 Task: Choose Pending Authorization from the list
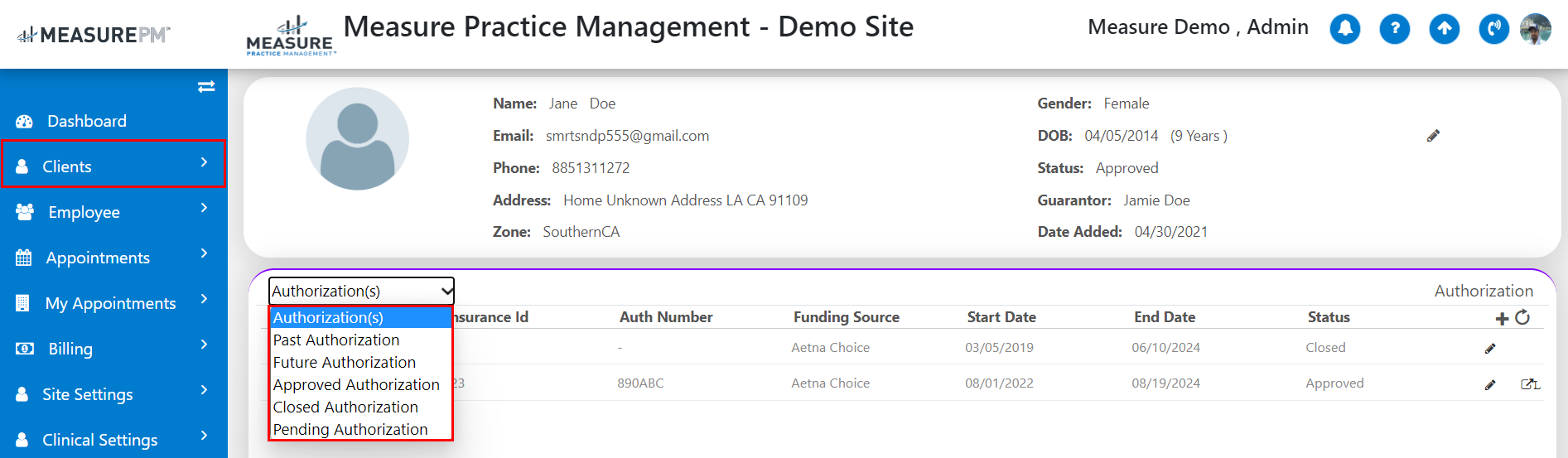(350, 429)
